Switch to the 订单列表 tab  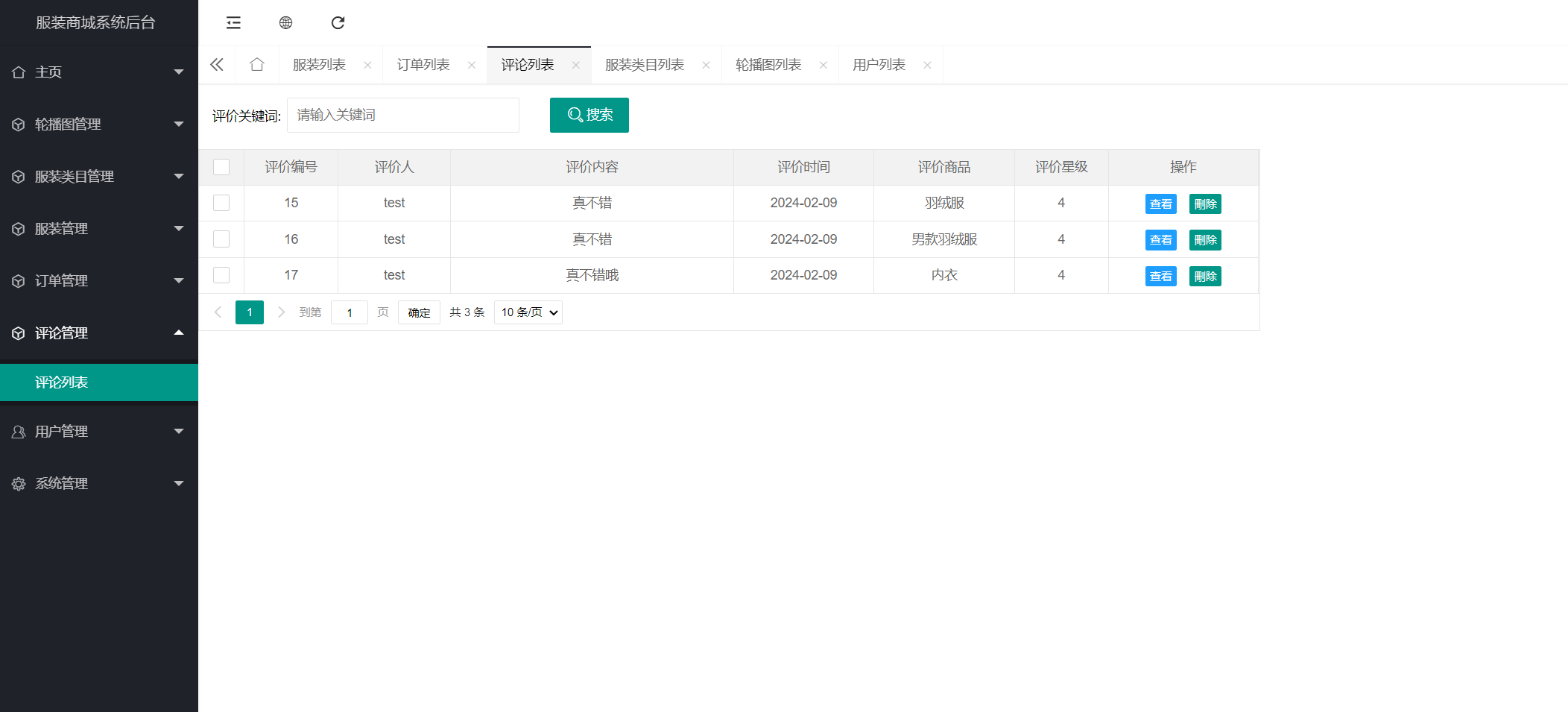(423, 65)
